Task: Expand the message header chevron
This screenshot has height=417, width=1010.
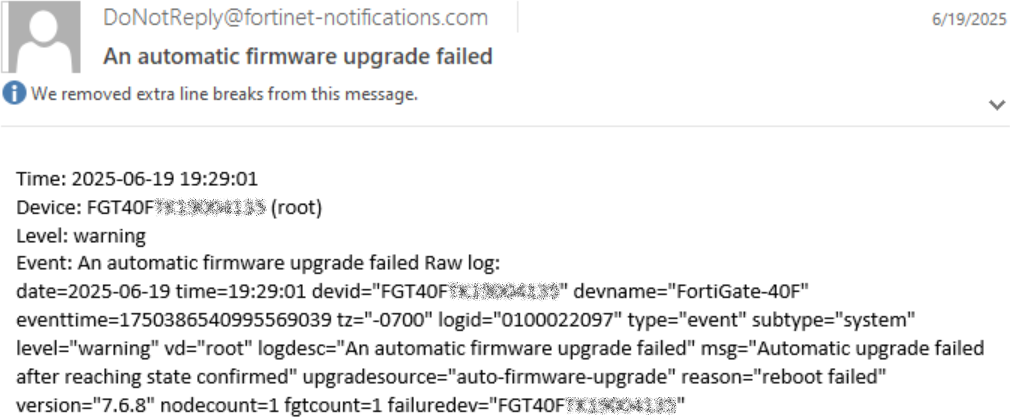Action: click(x=996, y=104)
